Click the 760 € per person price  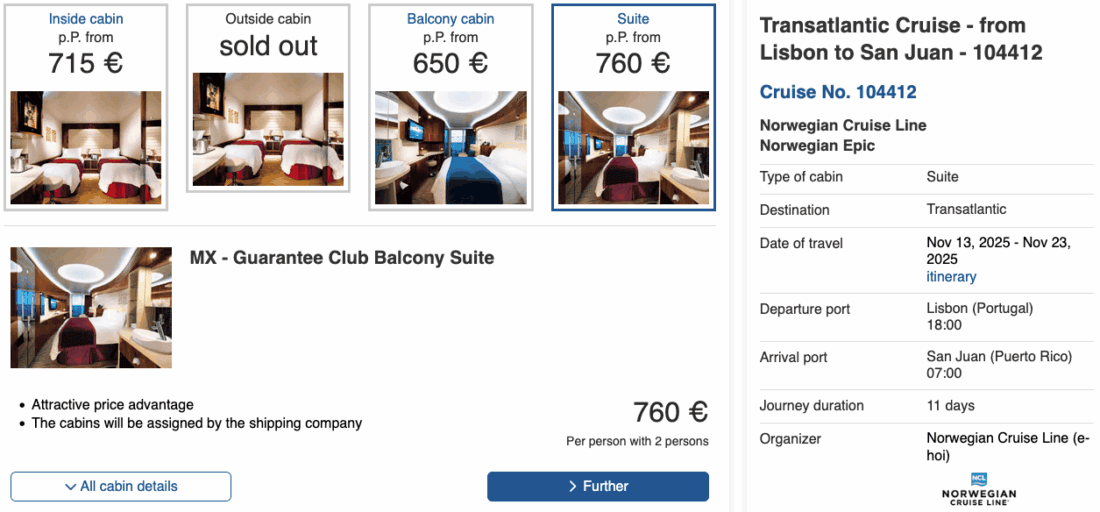tap(670, 412)
